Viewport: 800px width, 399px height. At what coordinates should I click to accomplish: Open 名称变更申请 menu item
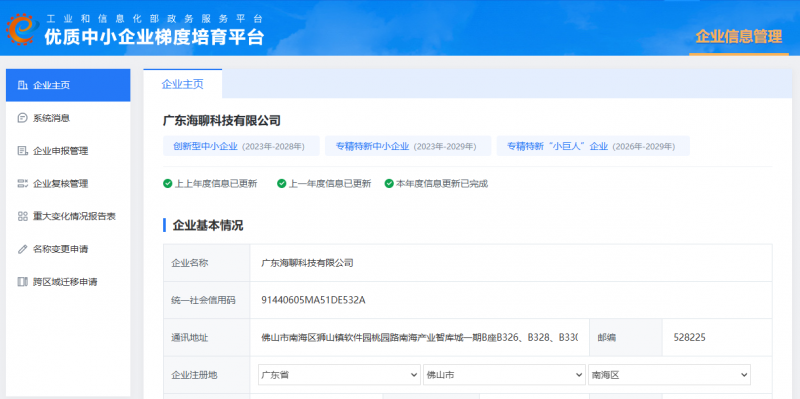[68, 250]
